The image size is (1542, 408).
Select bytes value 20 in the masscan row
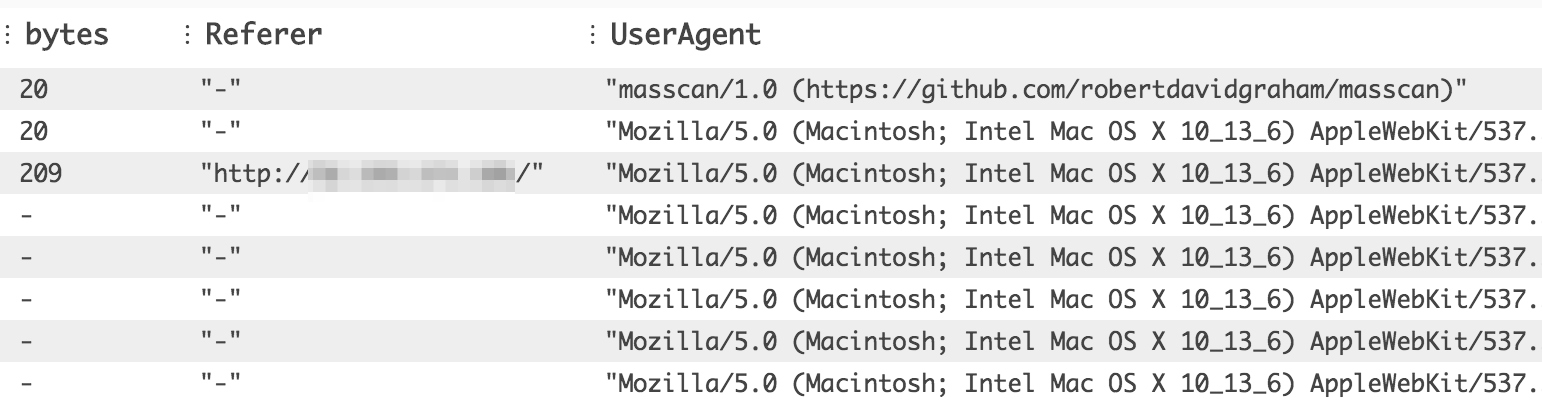point(33,89)
